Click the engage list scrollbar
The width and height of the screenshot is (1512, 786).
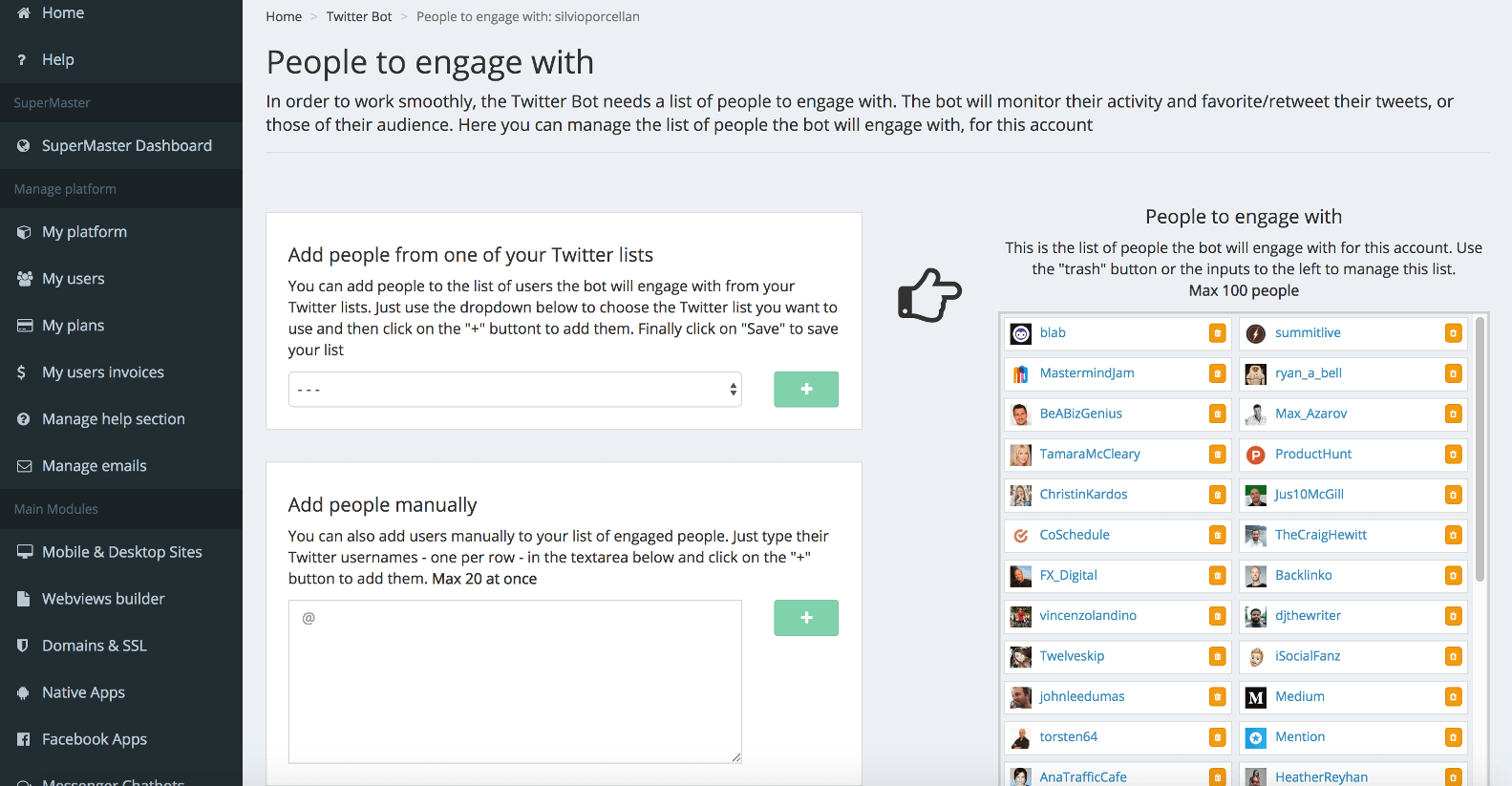click(x=1480, y=449)
